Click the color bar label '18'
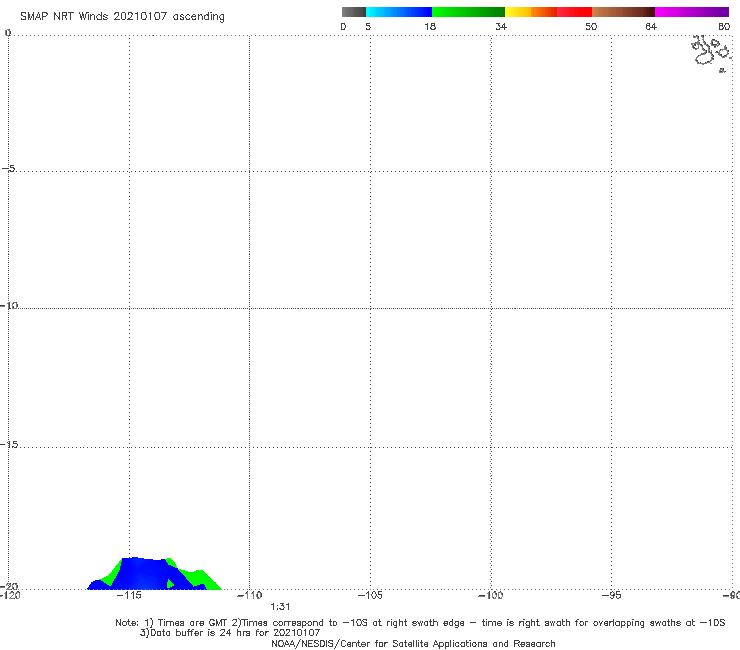 click(x=430, y=26)
